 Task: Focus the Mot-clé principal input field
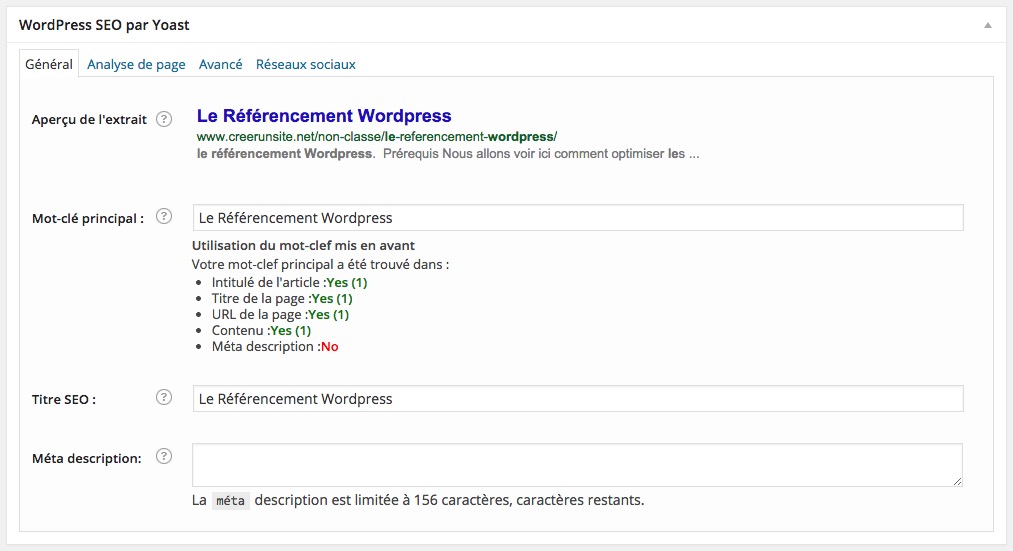click(578, 218)
